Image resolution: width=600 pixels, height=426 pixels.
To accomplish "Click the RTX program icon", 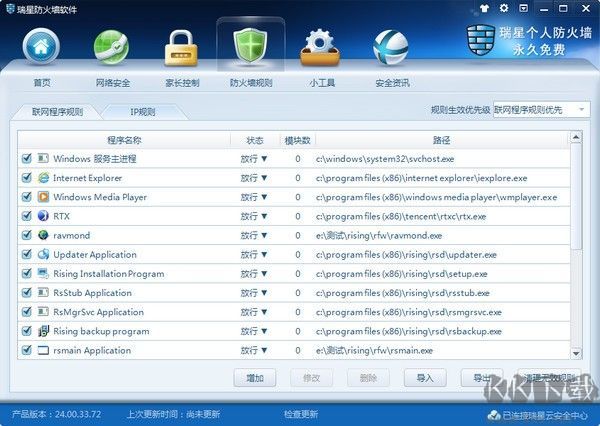I will [43, 216].
